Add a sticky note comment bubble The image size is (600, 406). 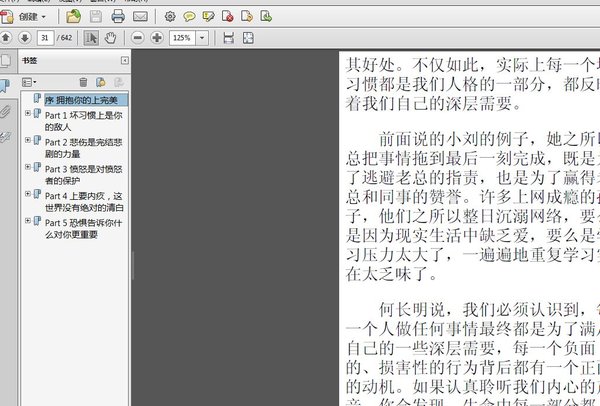coord(189,16)
